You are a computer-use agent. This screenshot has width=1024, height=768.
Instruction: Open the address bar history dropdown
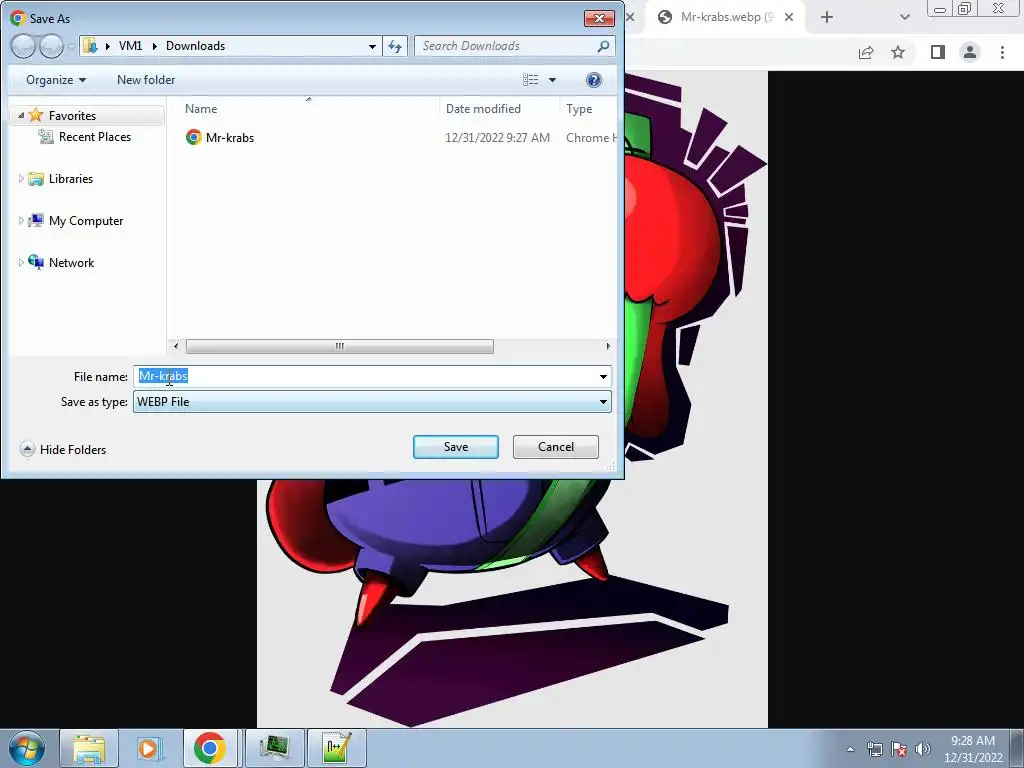(372, 46)
